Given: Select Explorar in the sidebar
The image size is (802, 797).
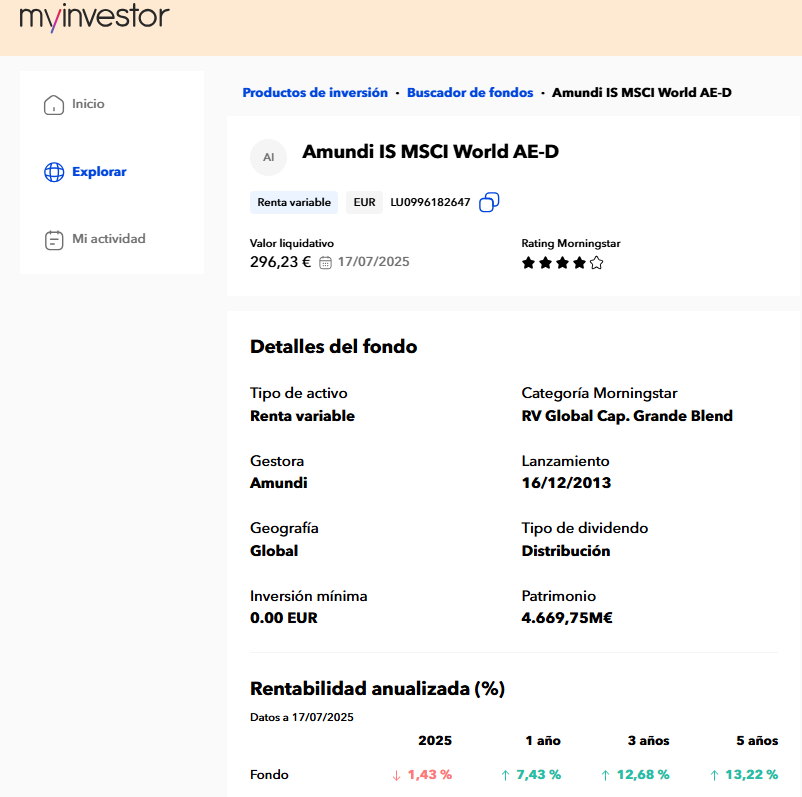Looking at the screenshot, I should [x=99, y=171].
